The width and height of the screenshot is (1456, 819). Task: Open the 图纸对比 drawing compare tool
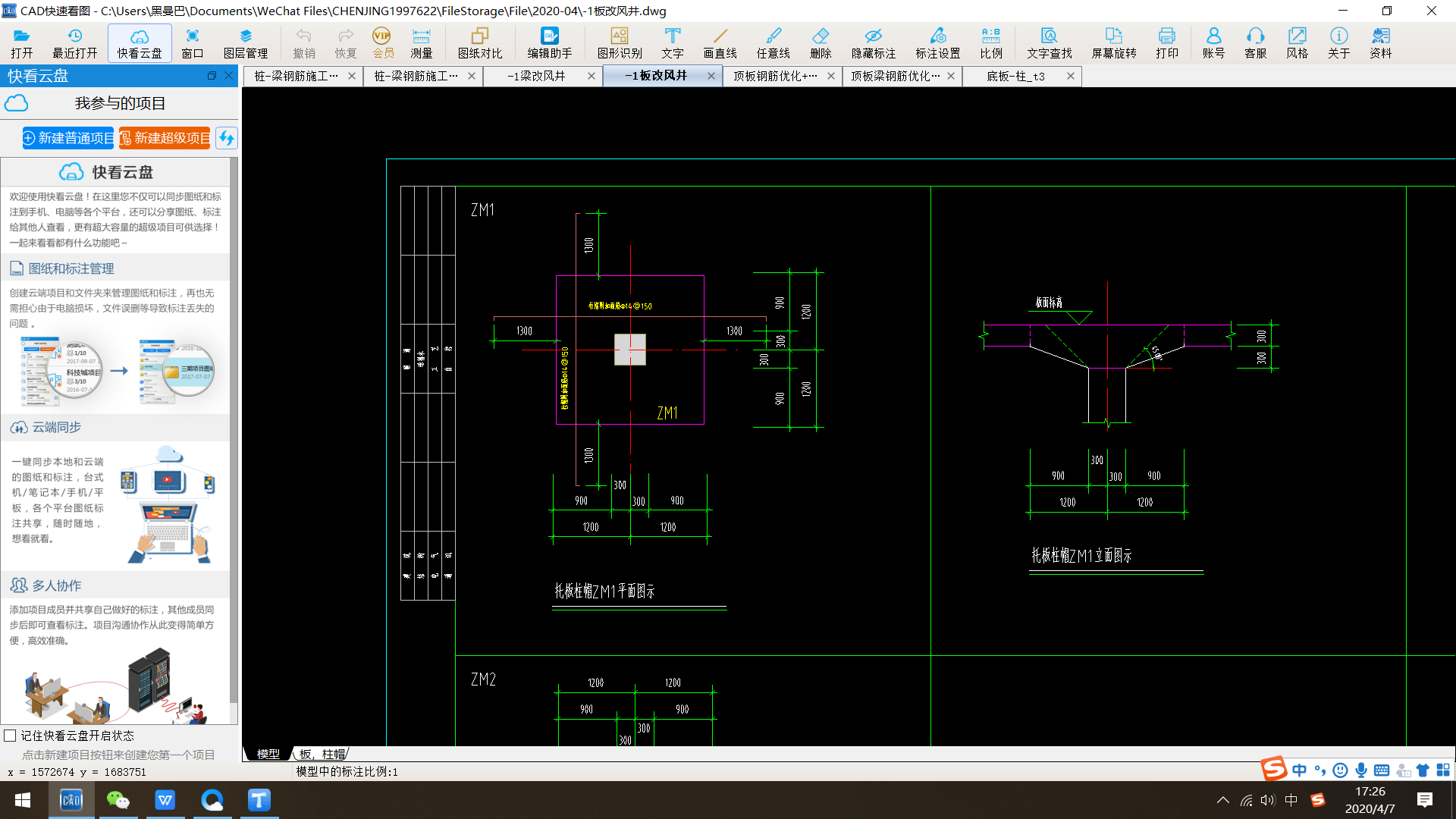coord(480,43)
